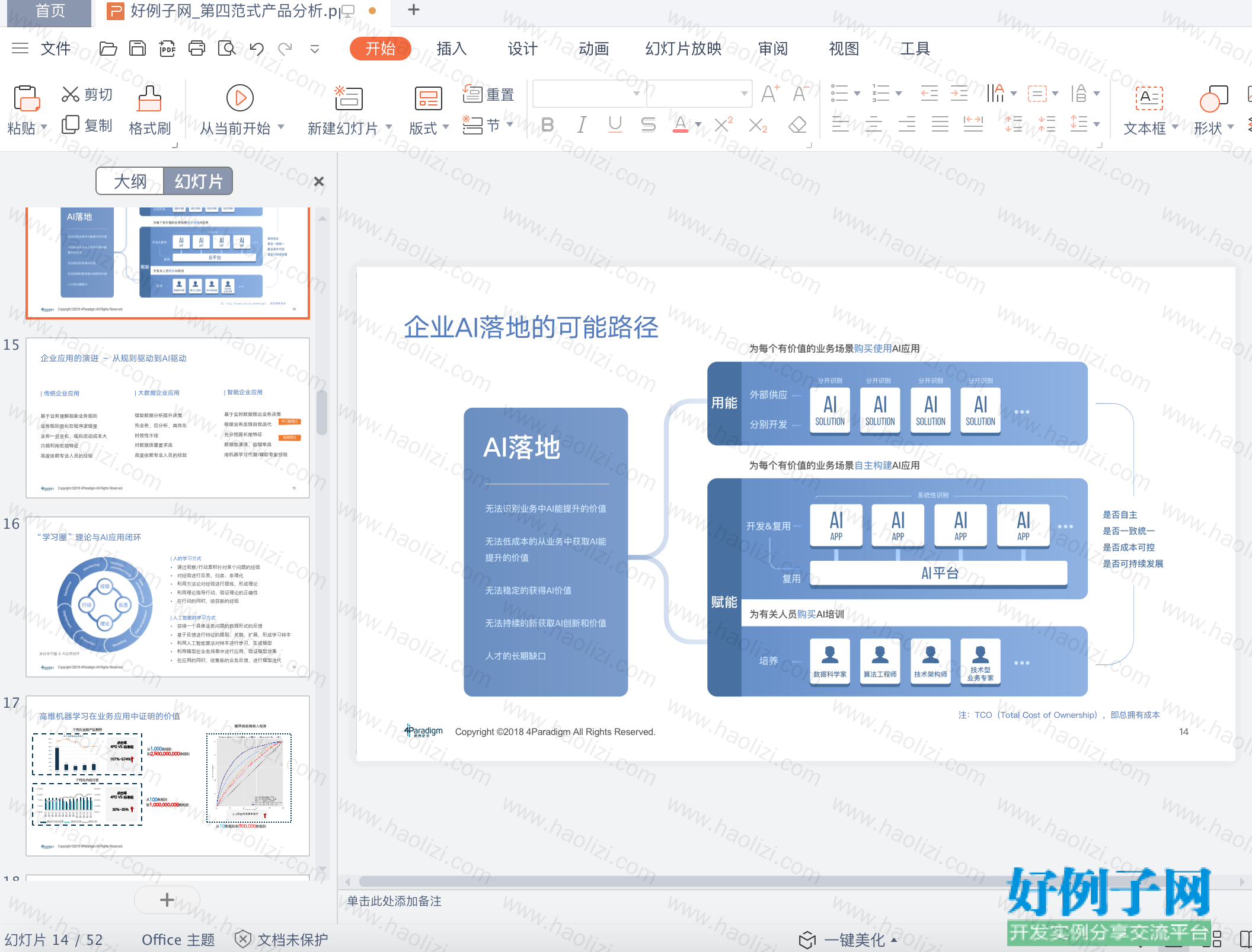The image size is (1252, 952).
Task: Click 重置 reset slide
Action: tap(488, 94)
